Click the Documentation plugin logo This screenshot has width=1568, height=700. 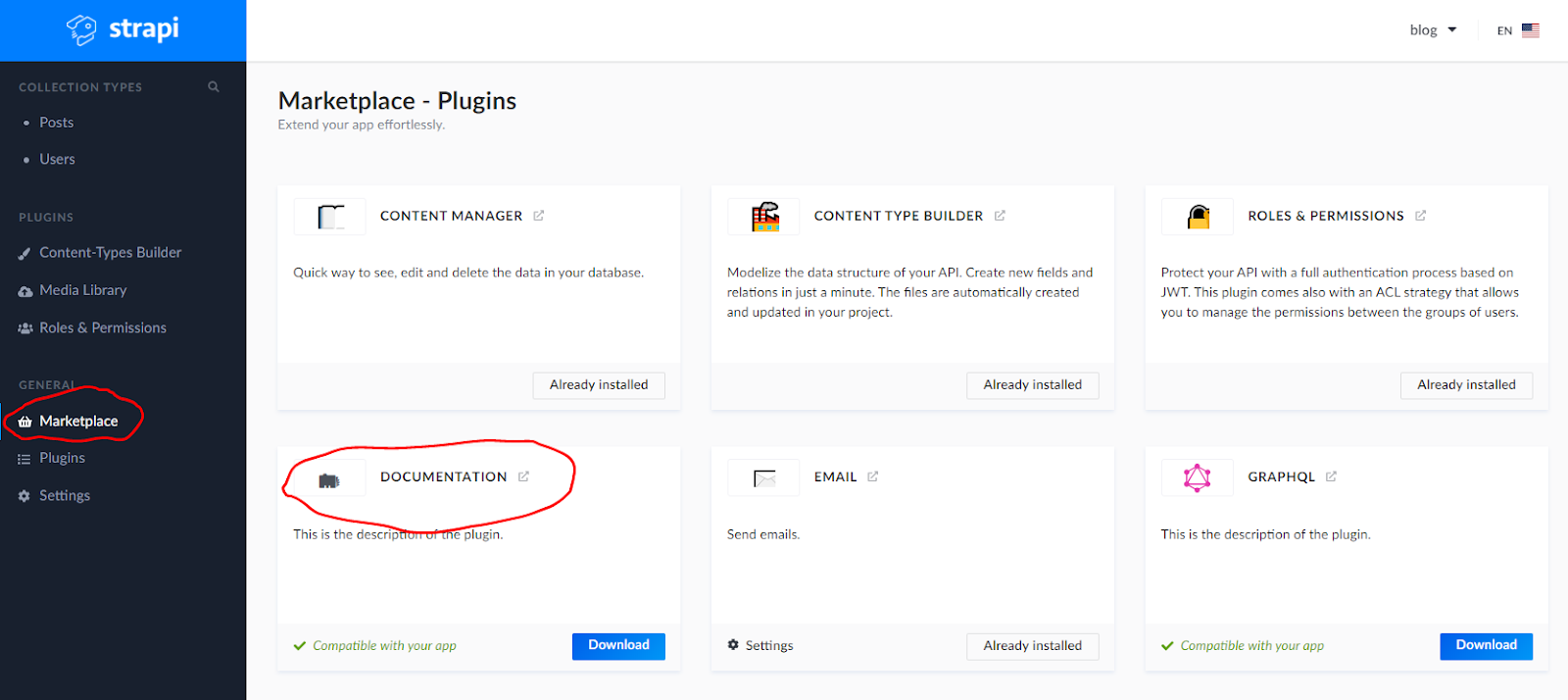click(330, 478)
